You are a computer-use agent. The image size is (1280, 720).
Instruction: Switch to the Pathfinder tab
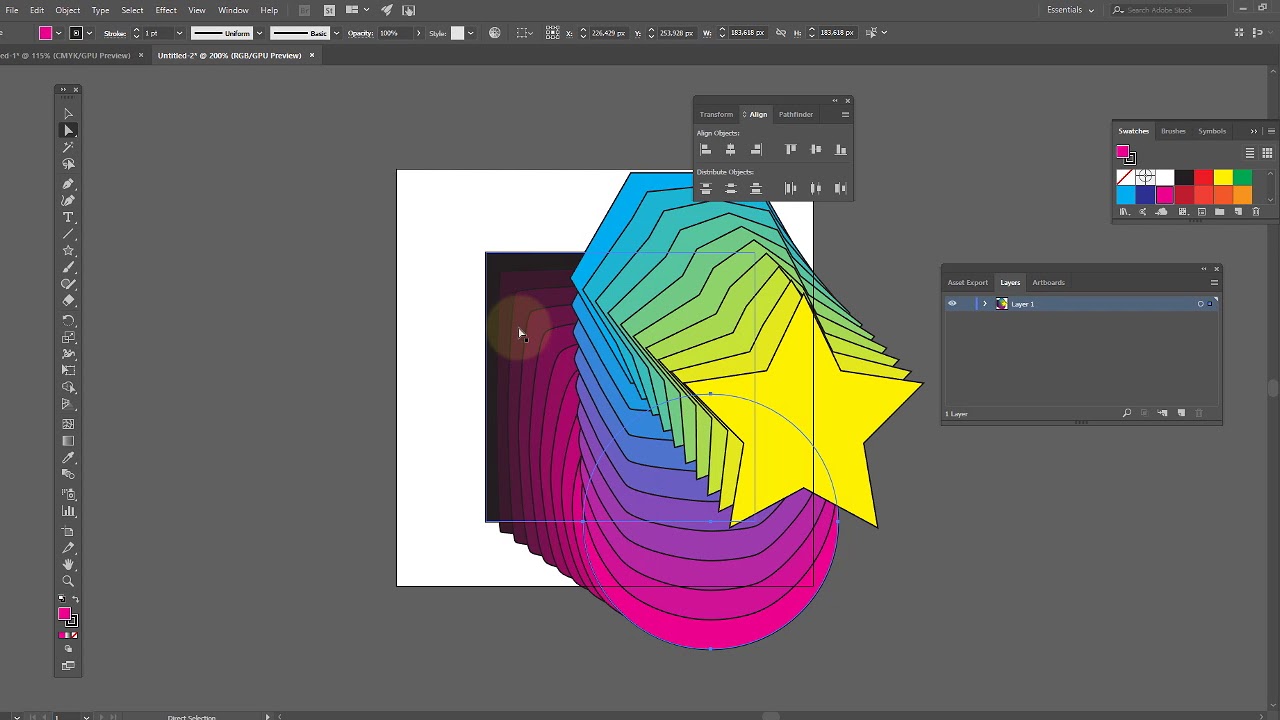pos(796,114)
